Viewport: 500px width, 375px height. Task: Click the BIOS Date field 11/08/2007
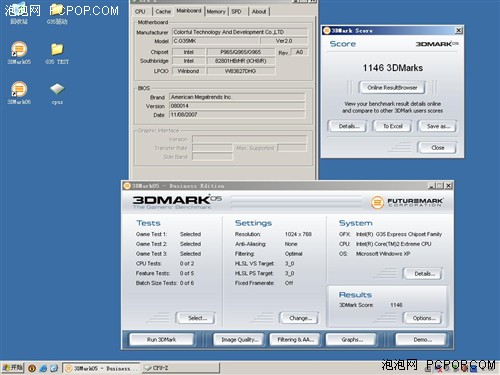tap(237, 115)
